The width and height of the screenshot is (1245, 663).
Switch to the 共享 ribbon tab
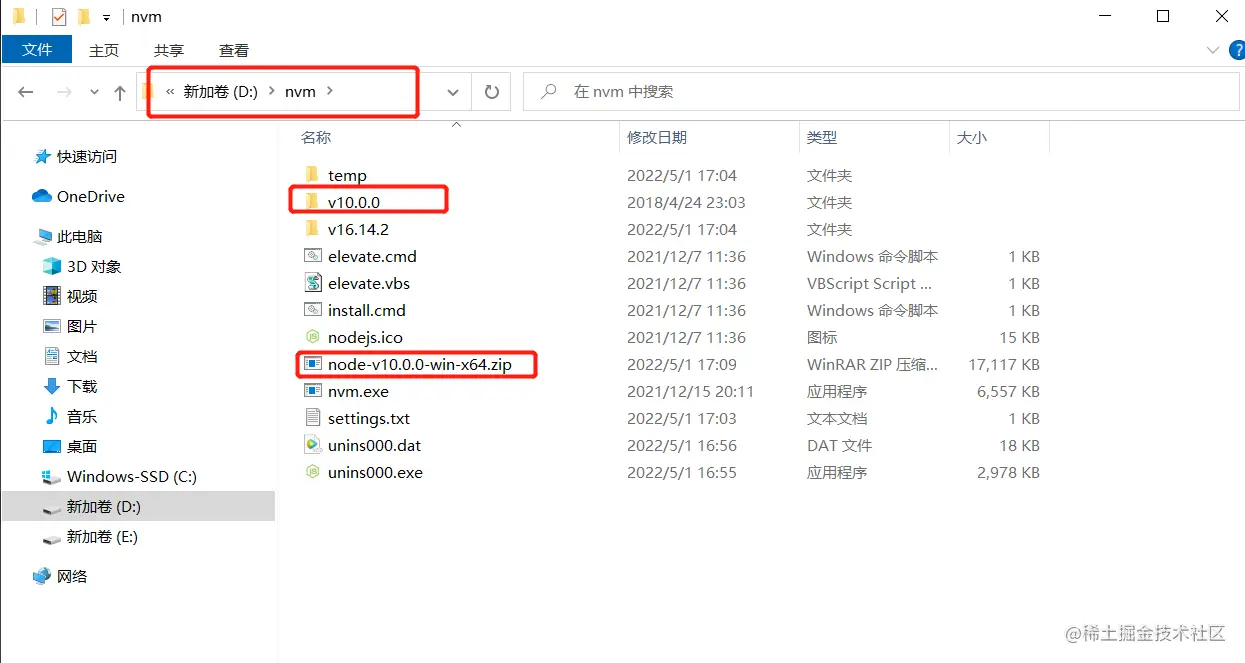pyautogui.click(x=167, y=49)
